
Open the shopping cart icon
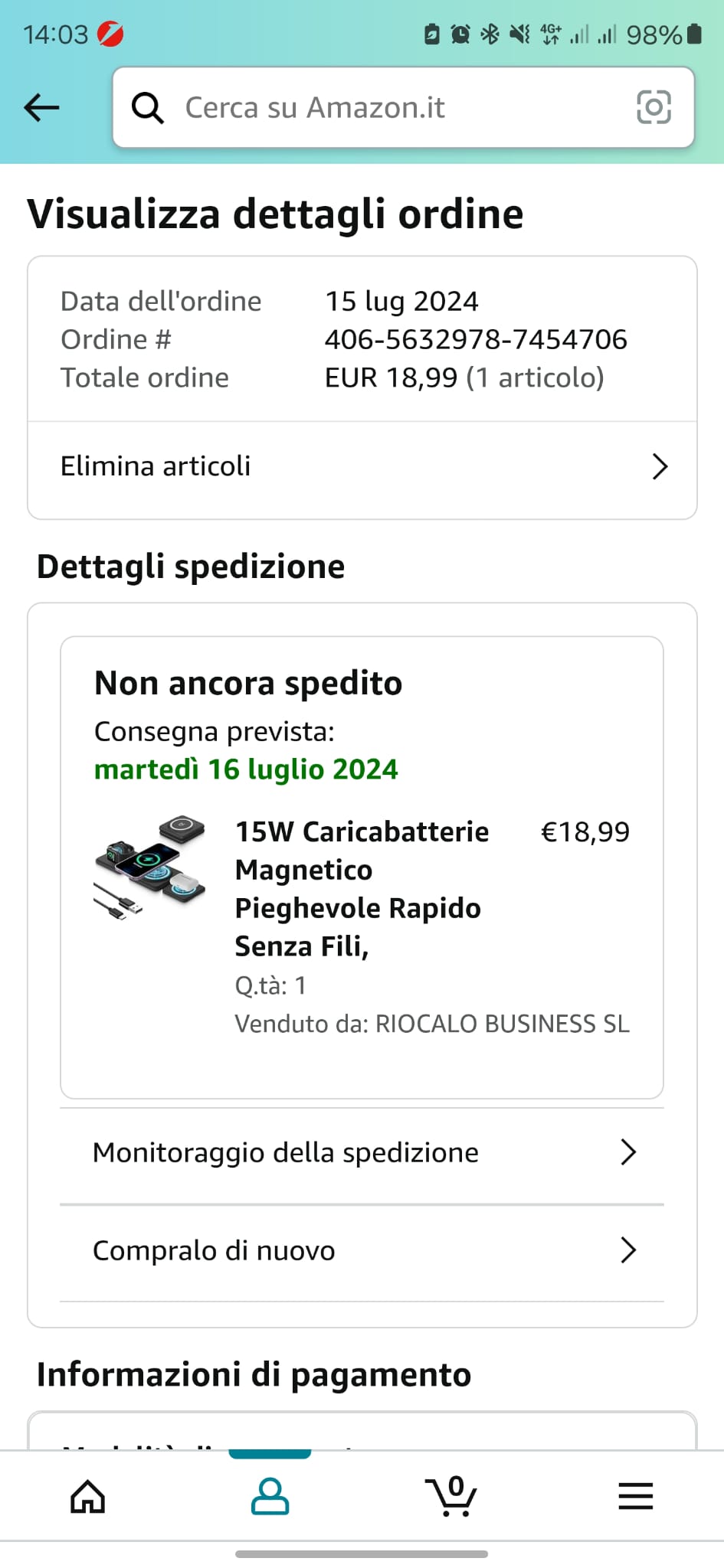click(x=451, y=1496)
